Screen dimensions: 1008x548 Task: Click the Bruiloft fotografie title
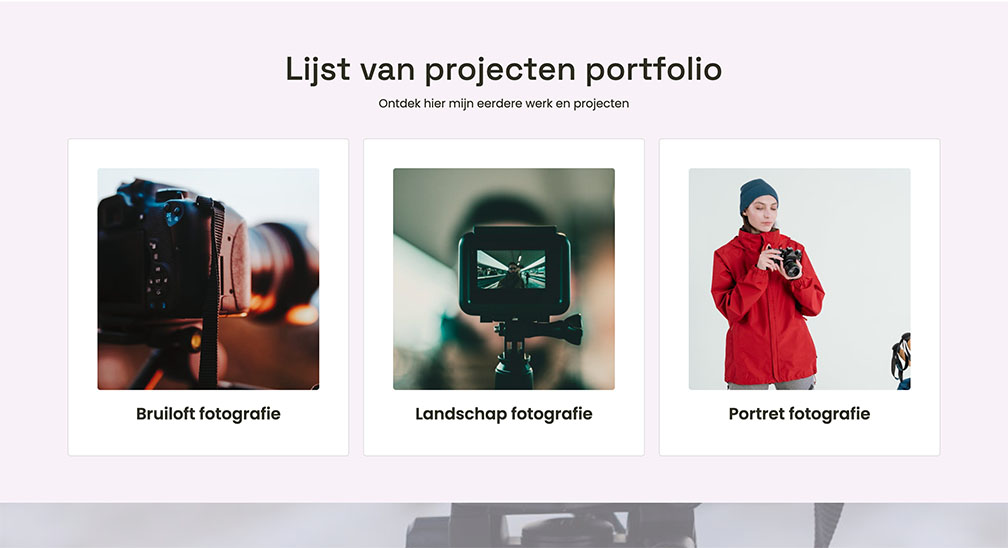point(208,414)
